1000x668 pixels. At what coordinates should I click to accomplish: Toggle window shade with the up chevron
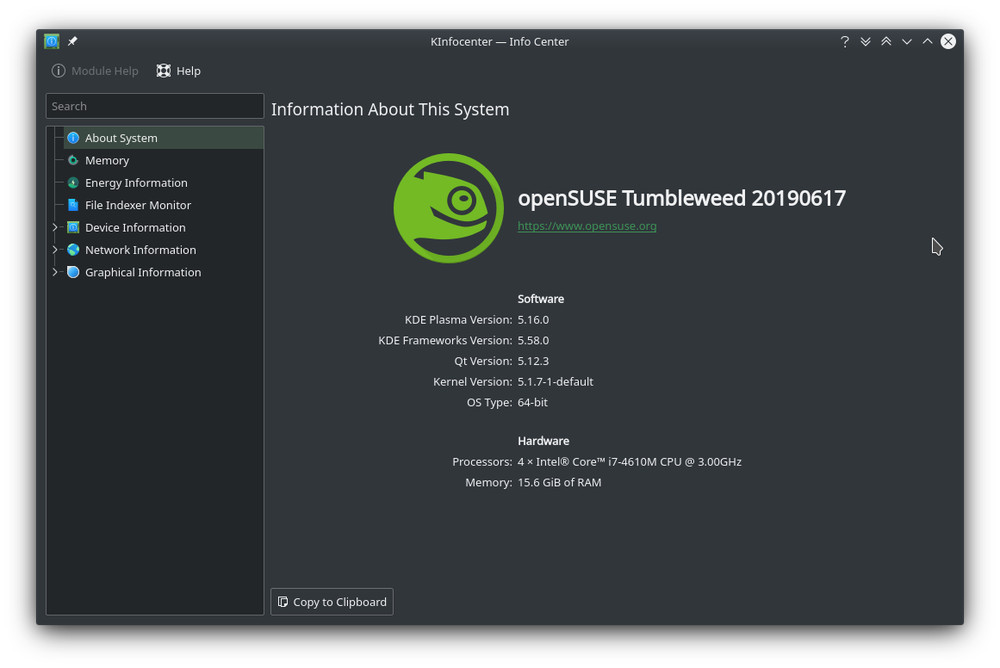click(927, 41)
